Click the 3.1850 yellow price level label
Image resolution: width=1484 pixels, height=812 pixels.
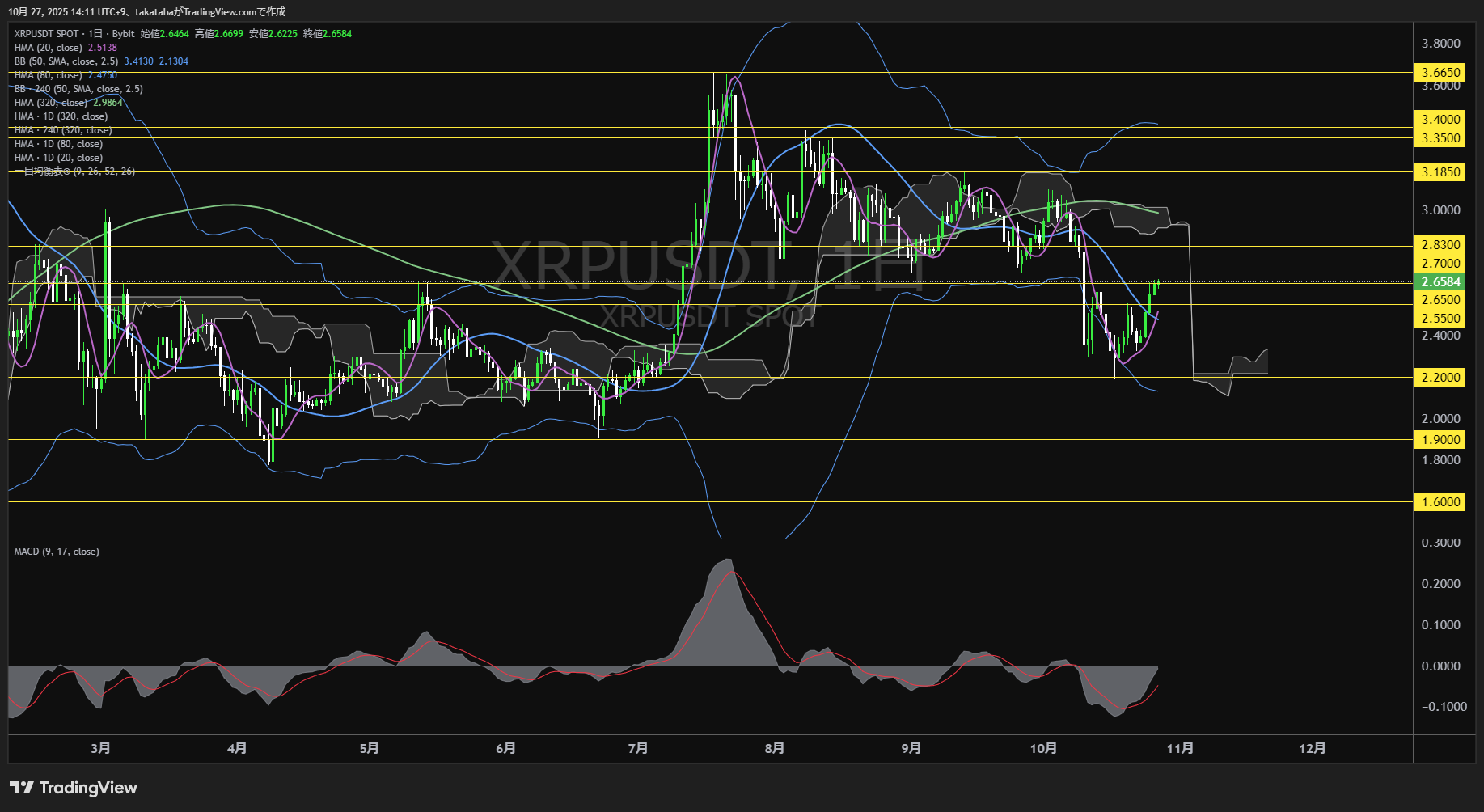(x=1440, y=172)
